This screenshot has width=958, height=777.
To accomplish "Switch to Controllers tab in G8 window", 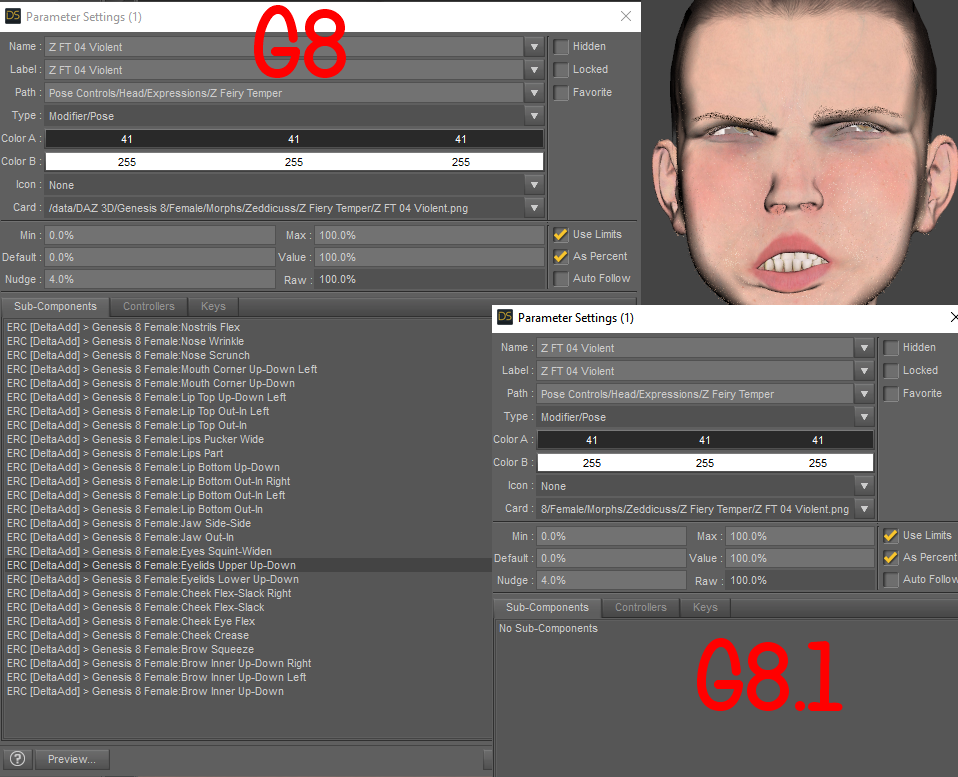I will (148, 307).
